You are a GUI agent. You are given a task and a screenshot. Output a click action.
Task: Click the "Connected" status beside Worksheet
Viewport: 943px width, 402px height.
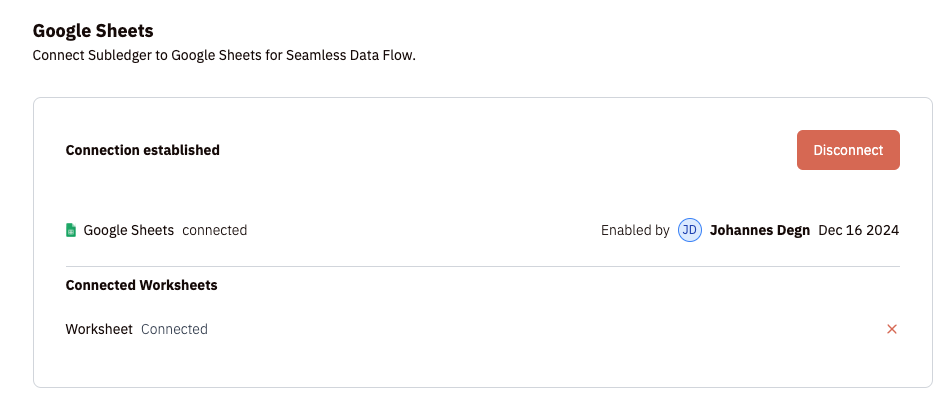click(x=174, y=329)
